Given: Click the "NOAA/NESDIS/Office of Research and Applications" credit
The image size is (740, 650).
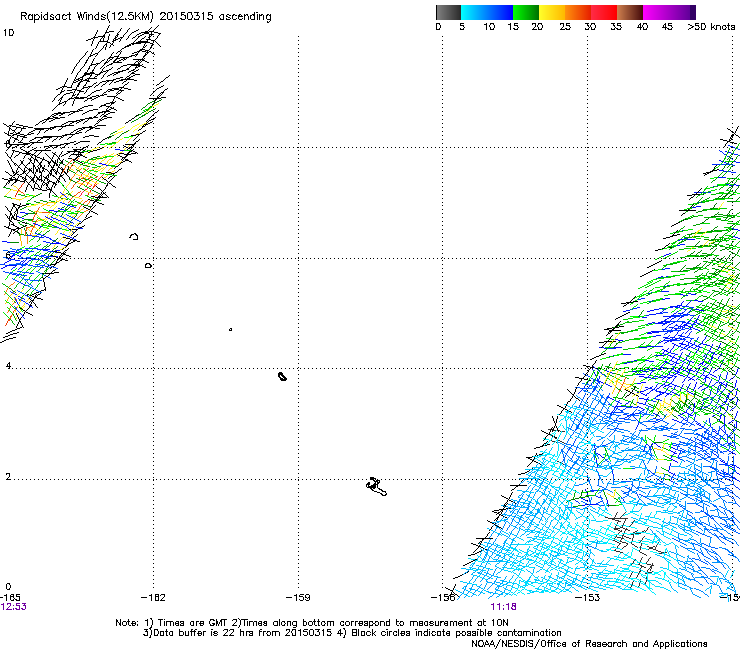Looking at the screenshot, I should pyautogui.click(x=589, y=644).
